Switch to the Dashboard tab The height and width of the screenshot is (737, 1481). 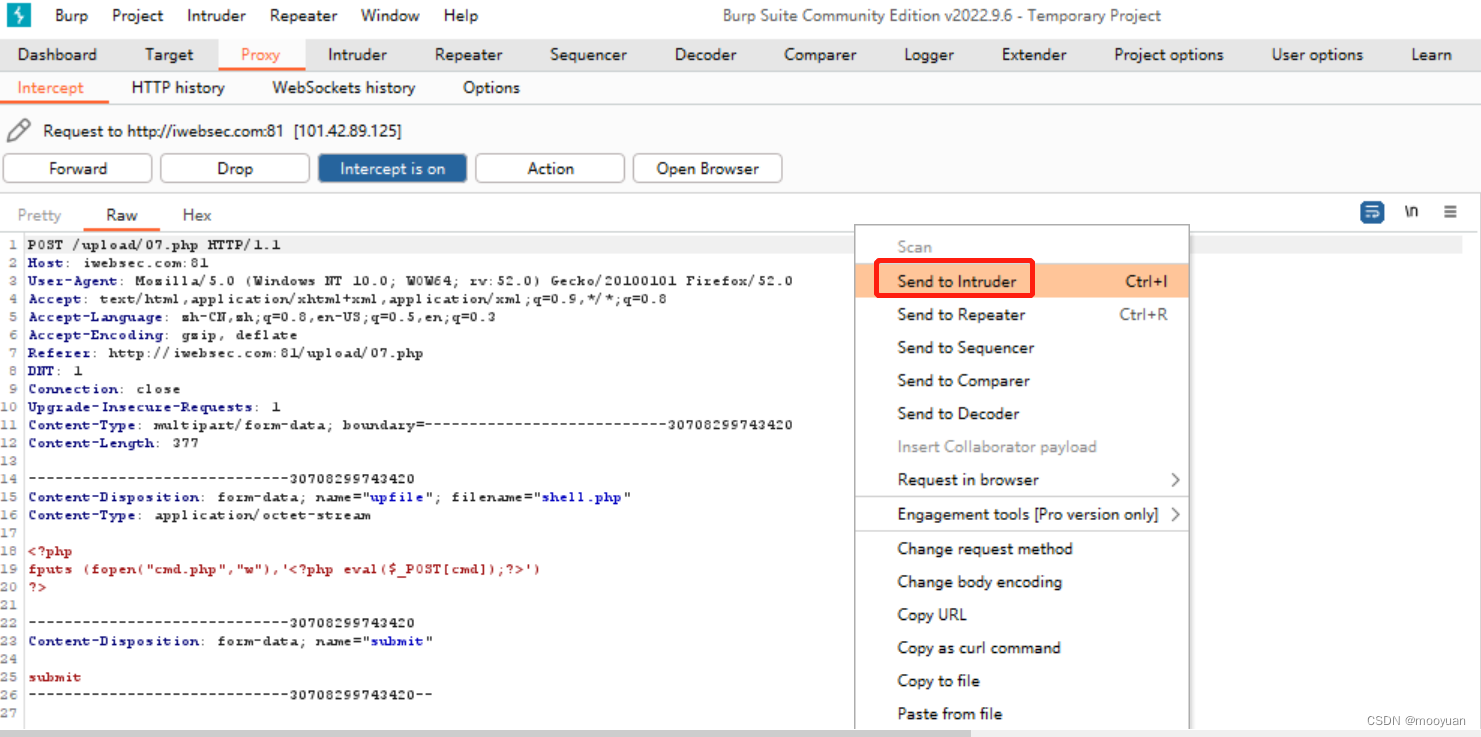coord(57,55)
